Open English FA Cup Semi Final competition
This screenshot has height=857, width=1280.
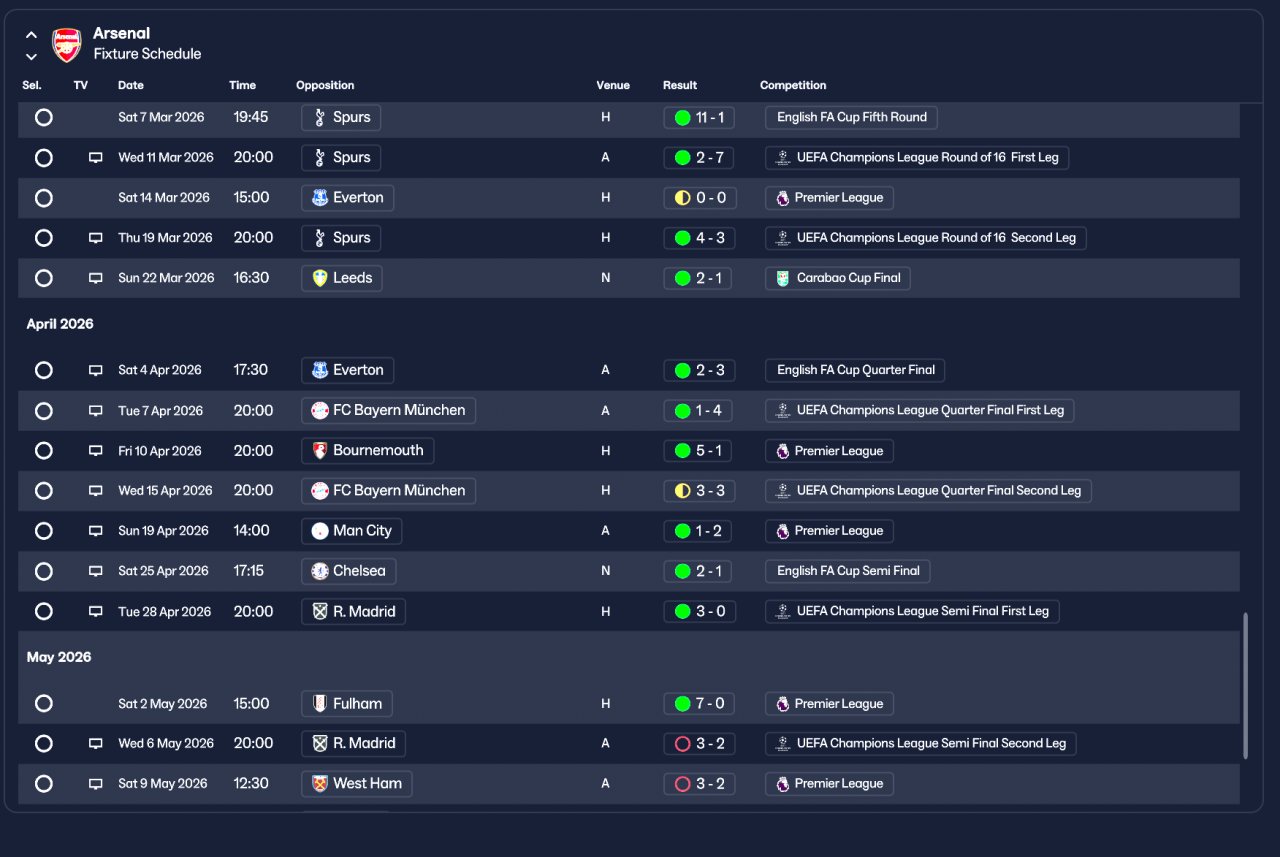(848, 571)
